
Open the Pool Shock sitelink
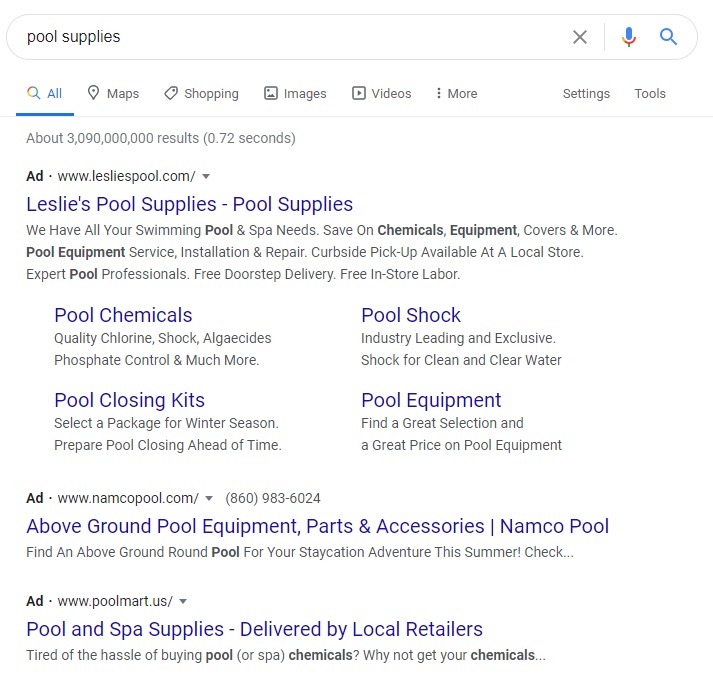coord(411,315)
